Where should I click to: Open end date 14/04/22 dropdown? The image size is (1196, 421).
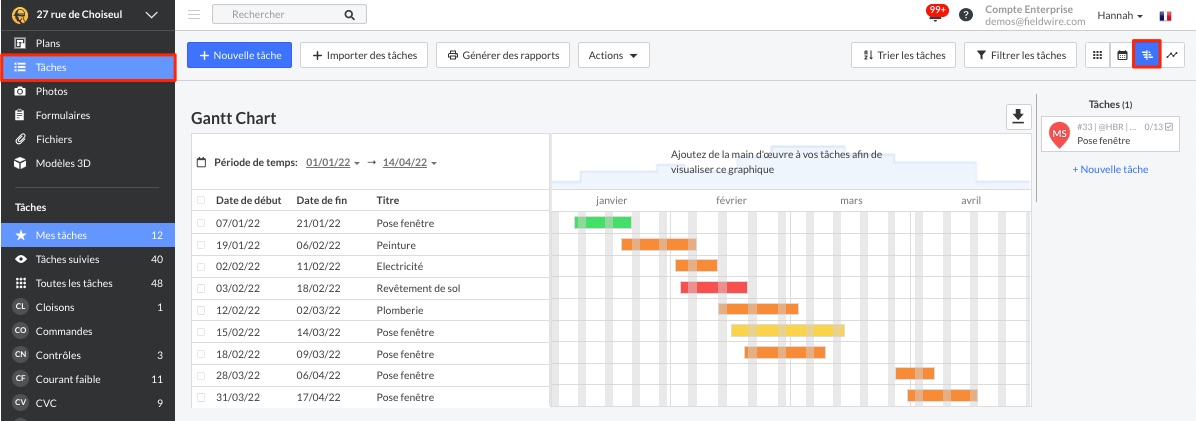[410, 162]
